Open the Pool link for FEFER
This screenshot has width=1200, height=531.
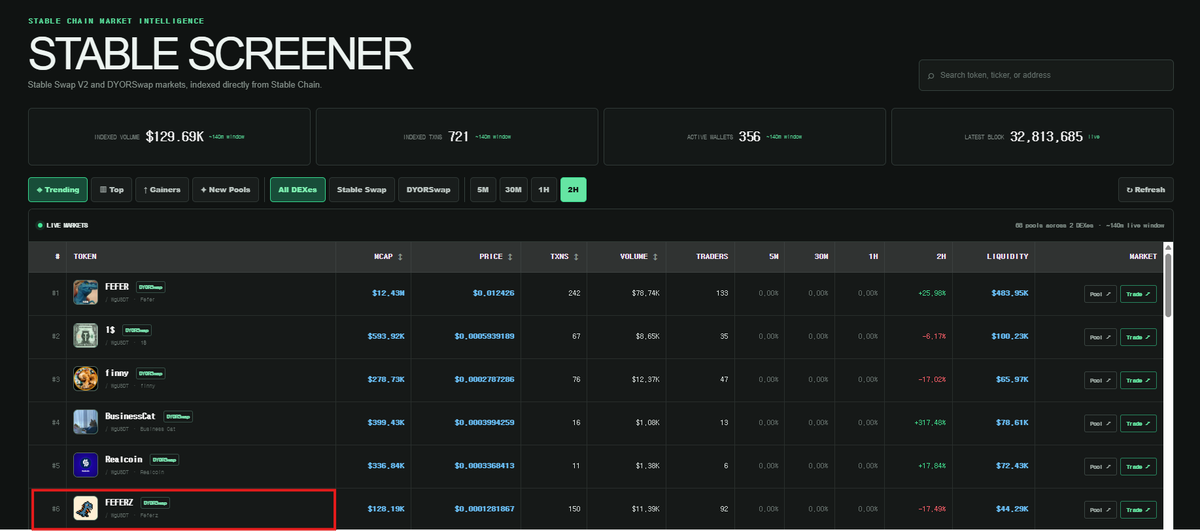(1100, 294)
